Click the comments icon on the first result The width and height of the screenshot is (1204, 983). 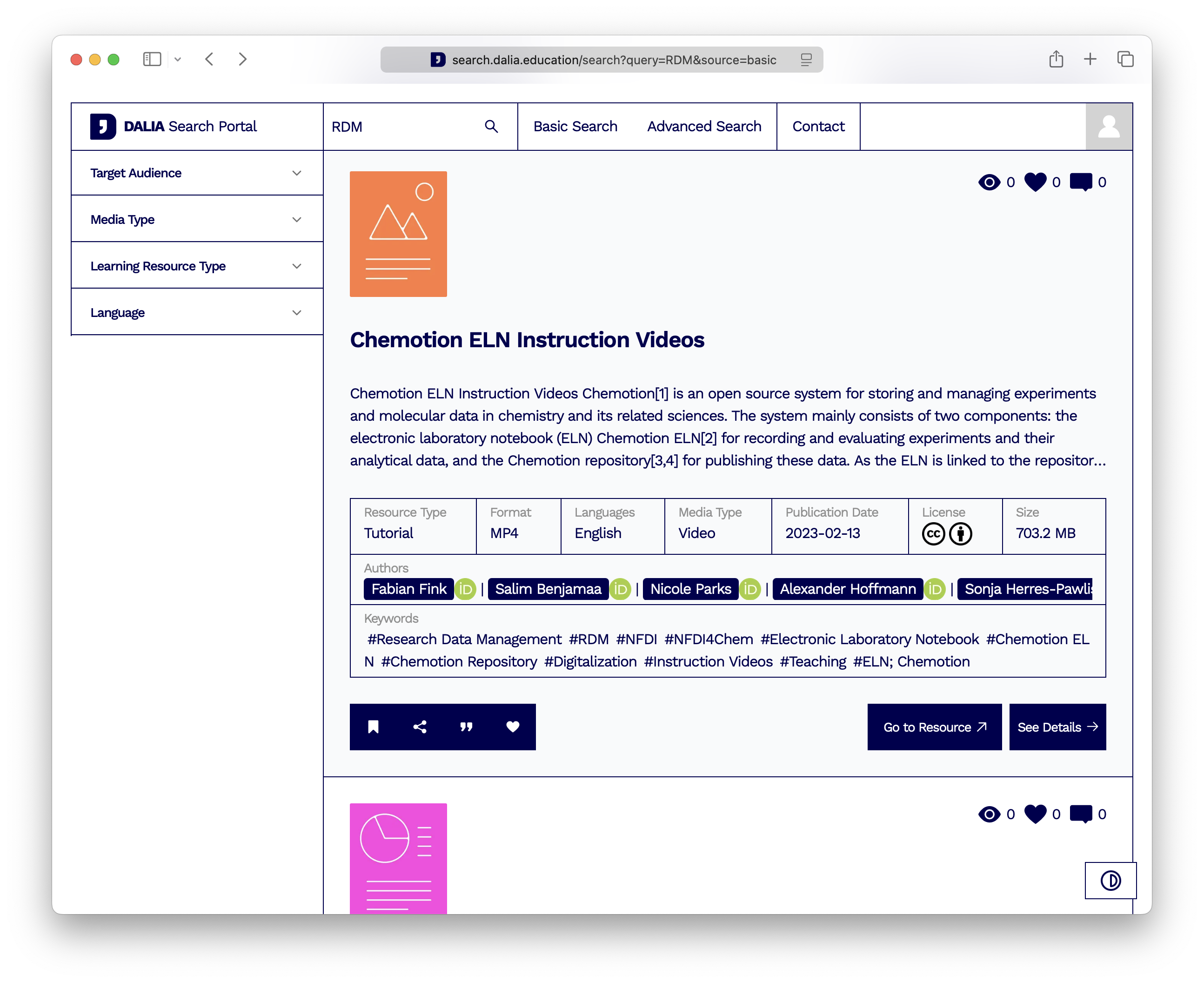pyautogui.click(x=1081, y=182)
